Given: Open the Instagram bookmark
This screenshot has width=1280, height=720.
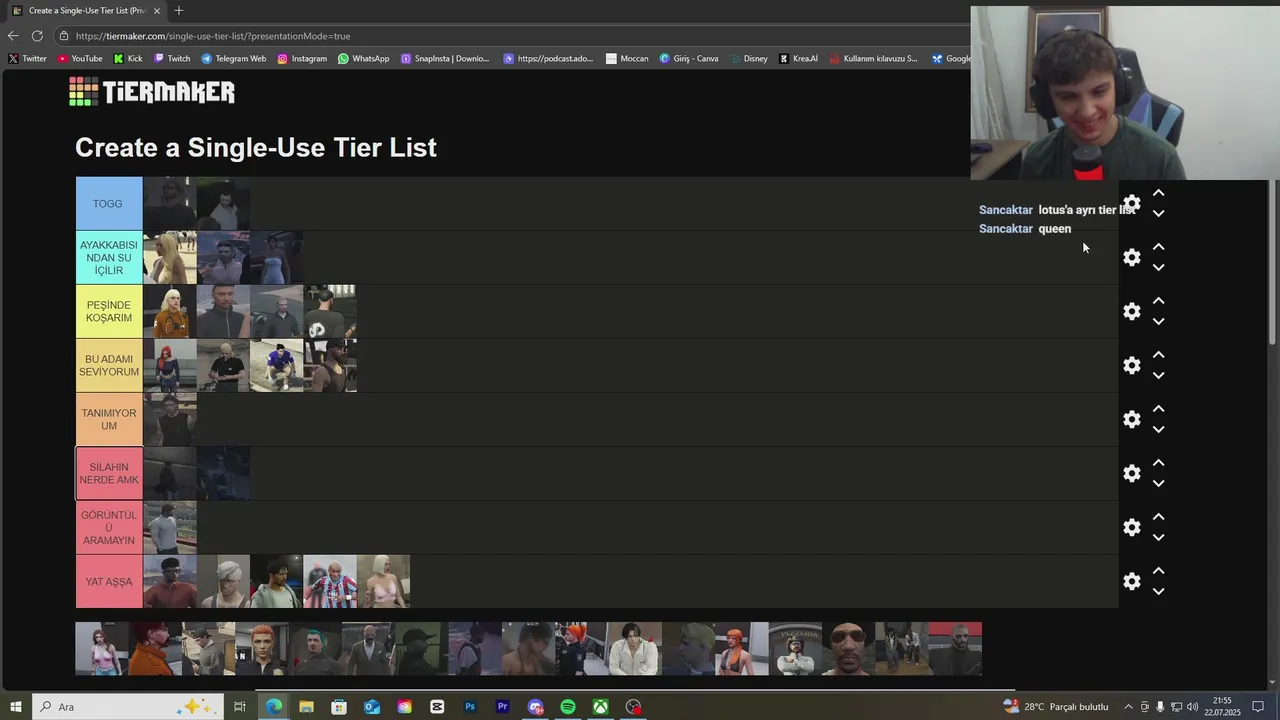Looking at the screenshot, I should coord(302,58).
